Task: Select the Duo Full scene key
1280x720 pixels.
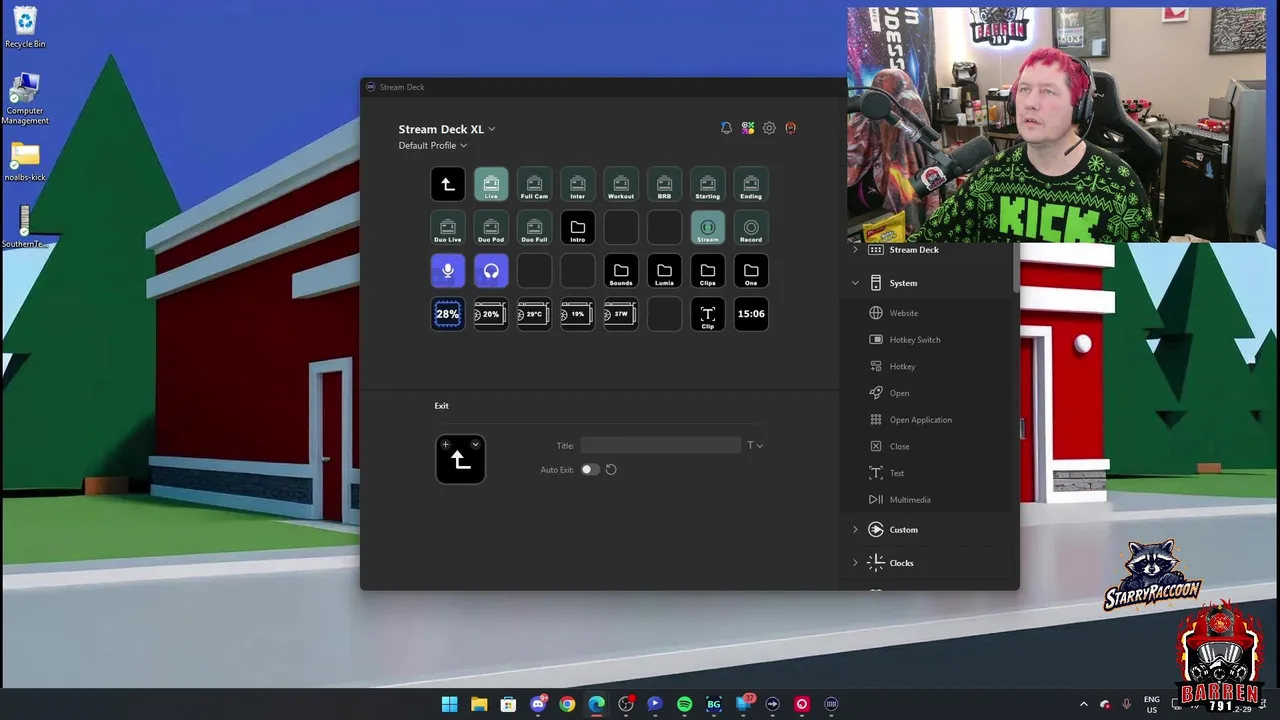Action: click(534, 227)
